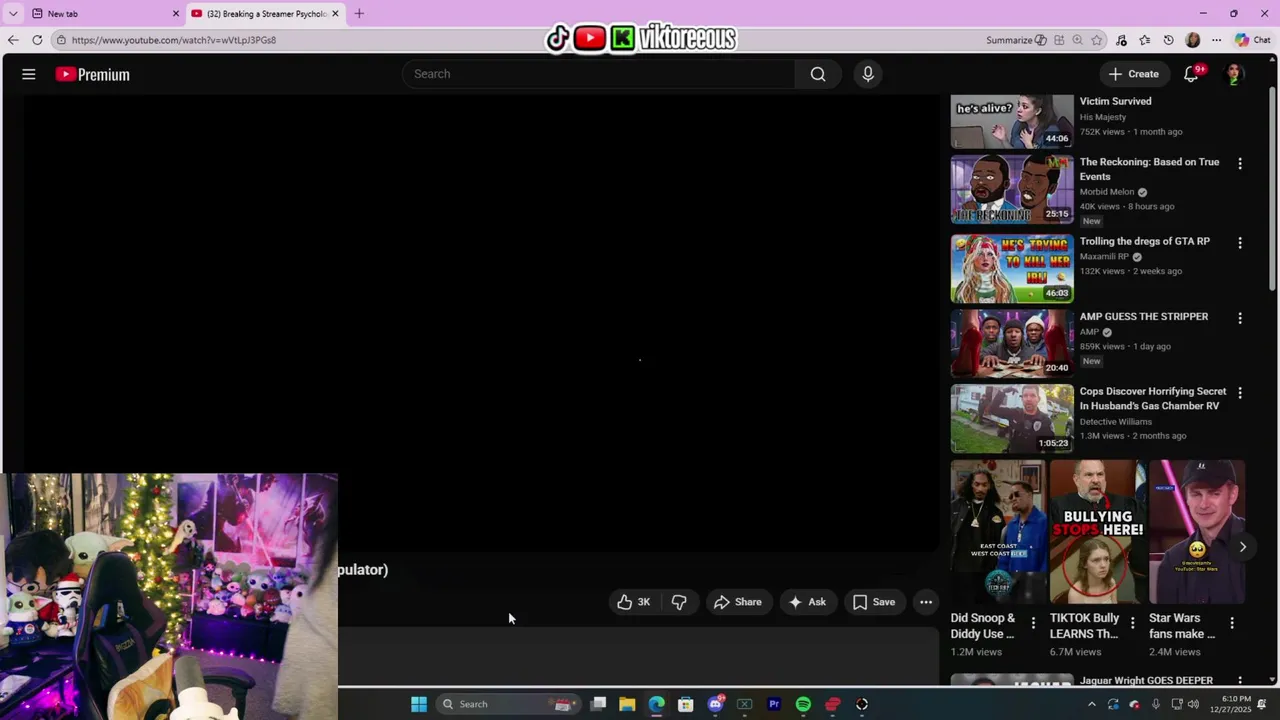
Task: Open more actions menu beside Save
Action: (x=926, y=602)
